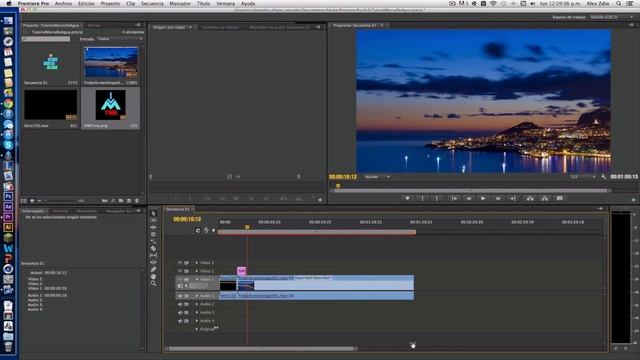Open the Edición menu
This screenshot has height=360, width=640.
point(86,3)
